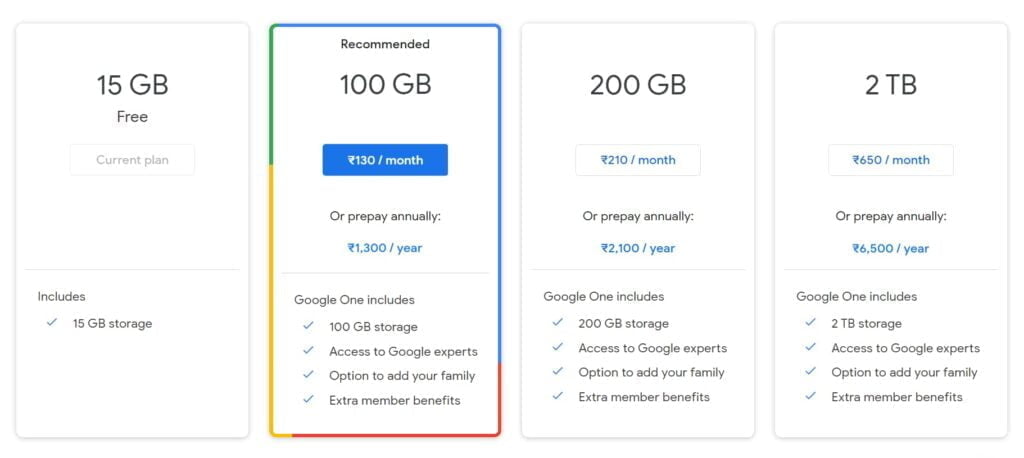Click checkmark next to 2 TB Extra member benefits
This screenshot has width=1024, height=458.
coord(810,395)
